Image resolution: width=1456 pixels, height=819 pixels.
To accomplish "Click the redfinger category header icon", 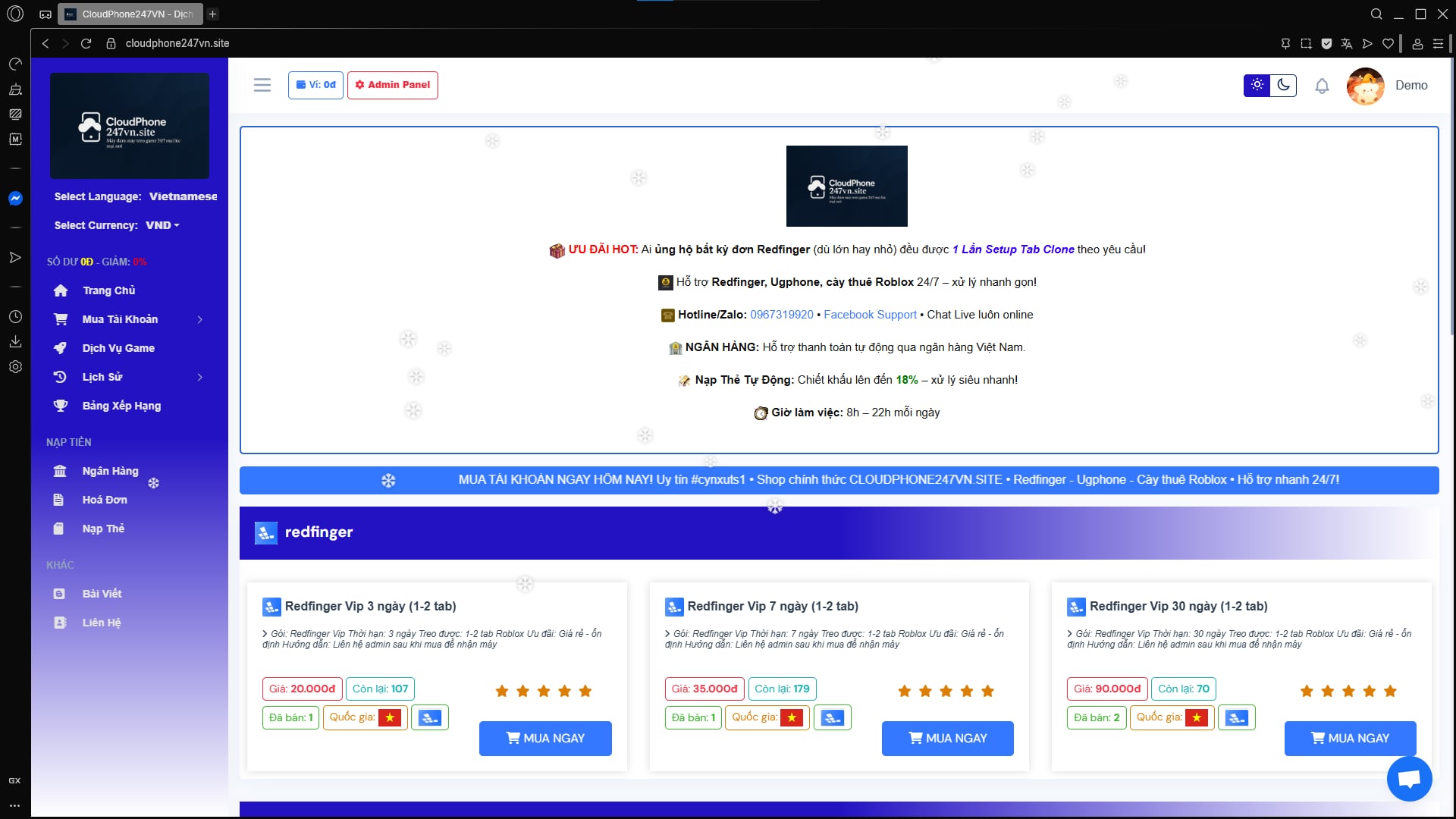I will 266,533.
